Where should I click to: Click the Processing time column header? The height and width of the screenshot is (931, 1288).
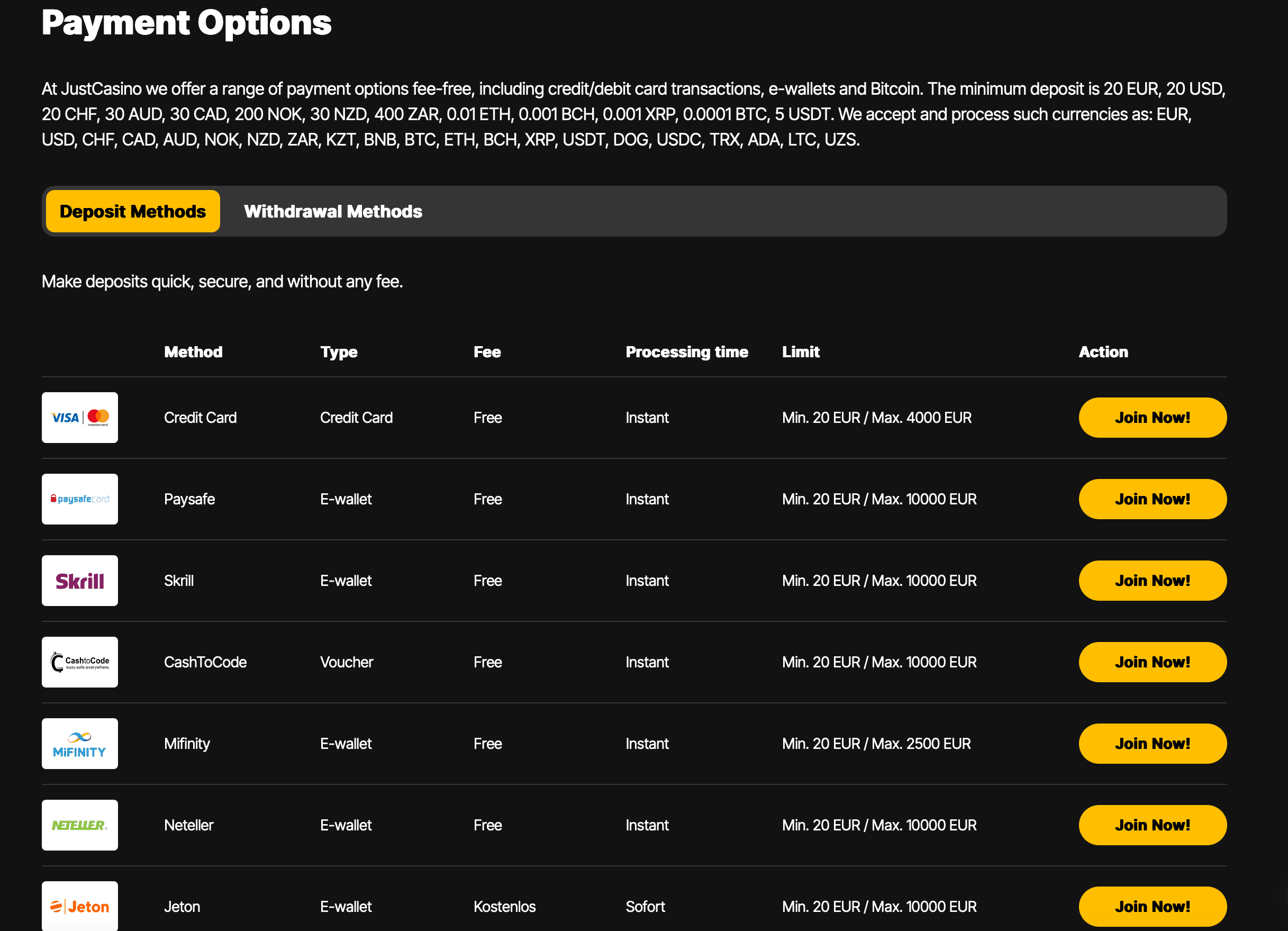686,351
